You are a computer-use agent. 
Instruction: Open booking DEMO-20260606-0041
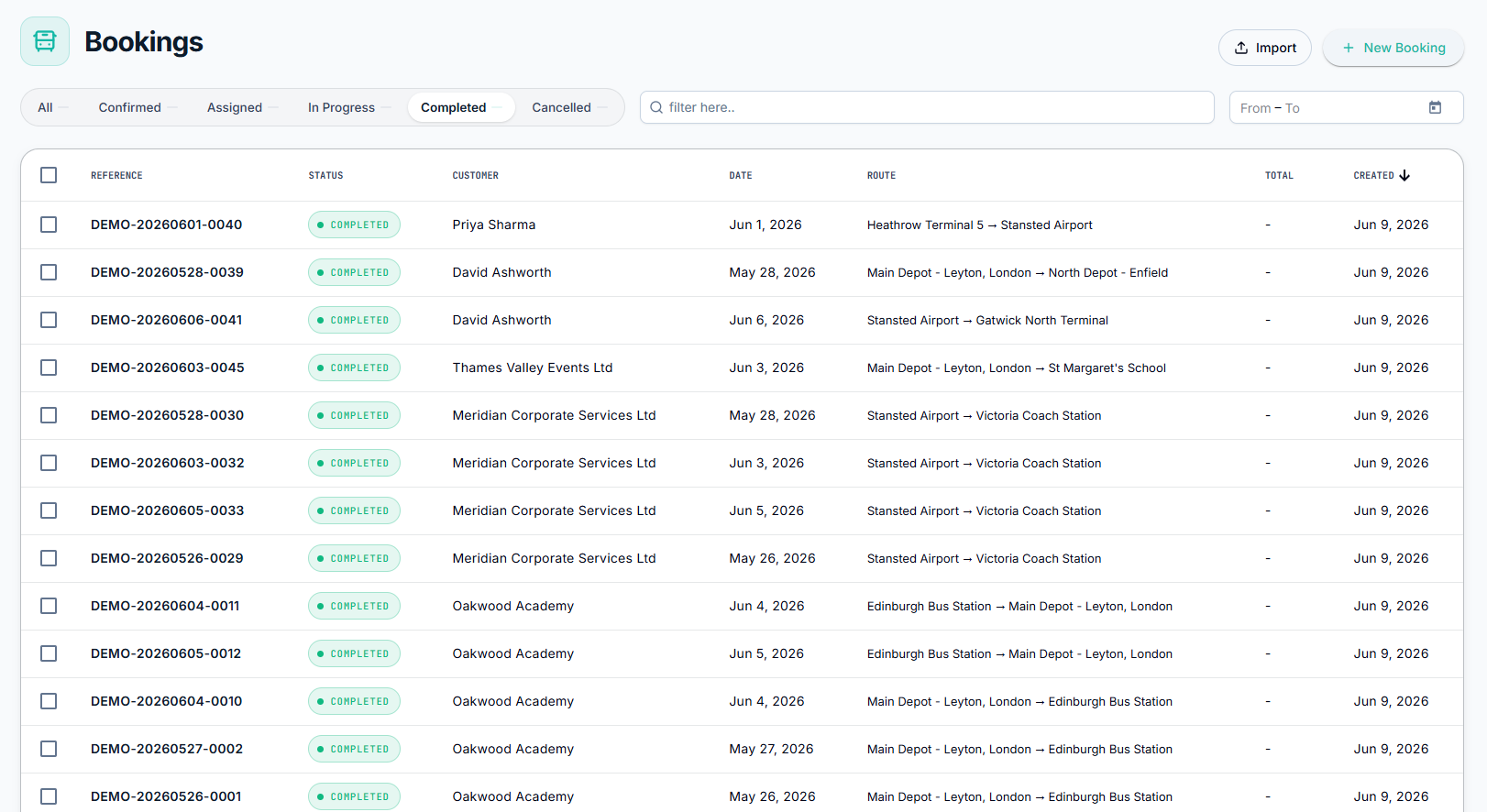(166, 320)
